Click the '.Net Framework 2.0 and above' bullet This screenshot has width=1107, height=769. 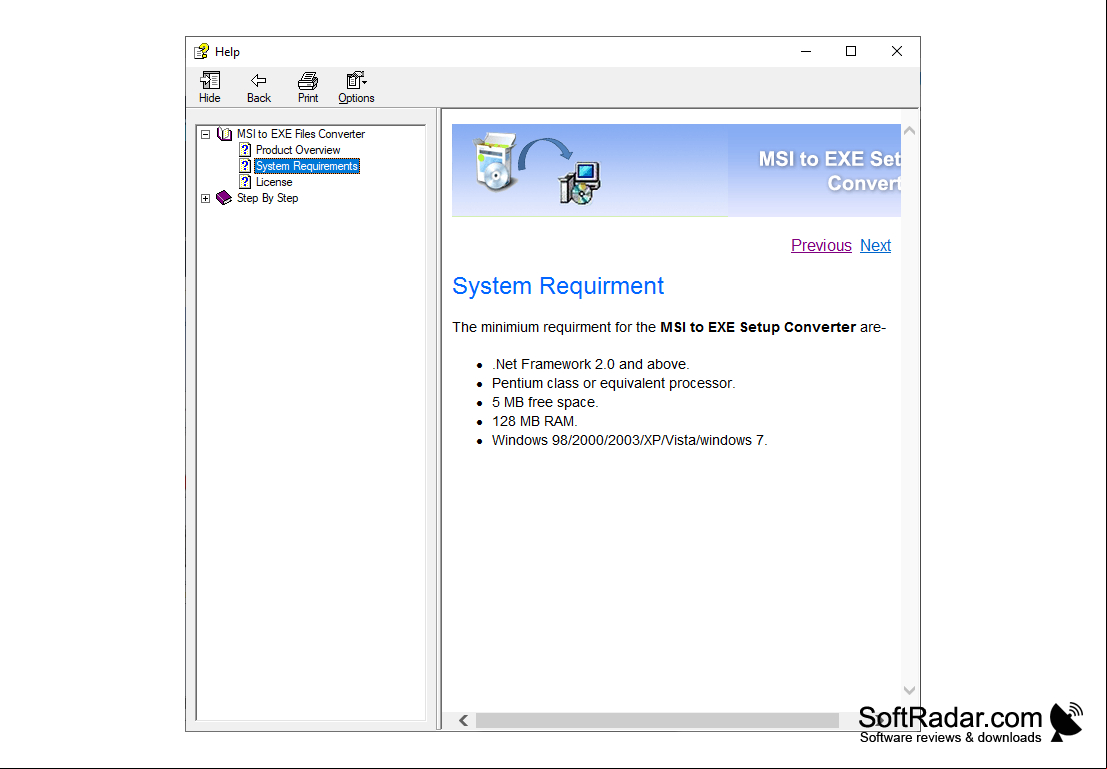coord(590,364)
